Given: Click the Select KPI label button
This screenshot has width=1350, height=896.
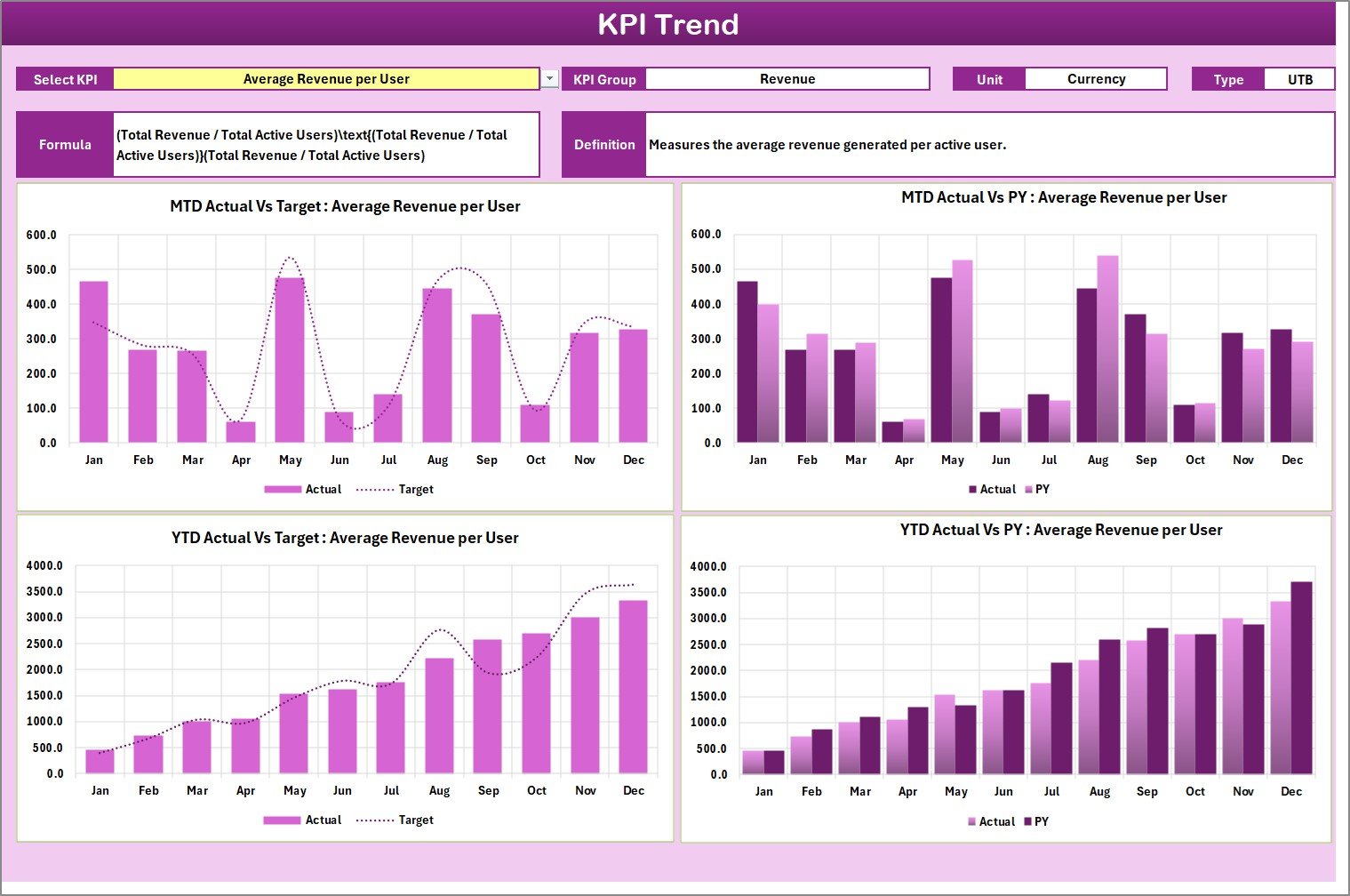Looking at the screenshot, I should (x=63, y=78).
